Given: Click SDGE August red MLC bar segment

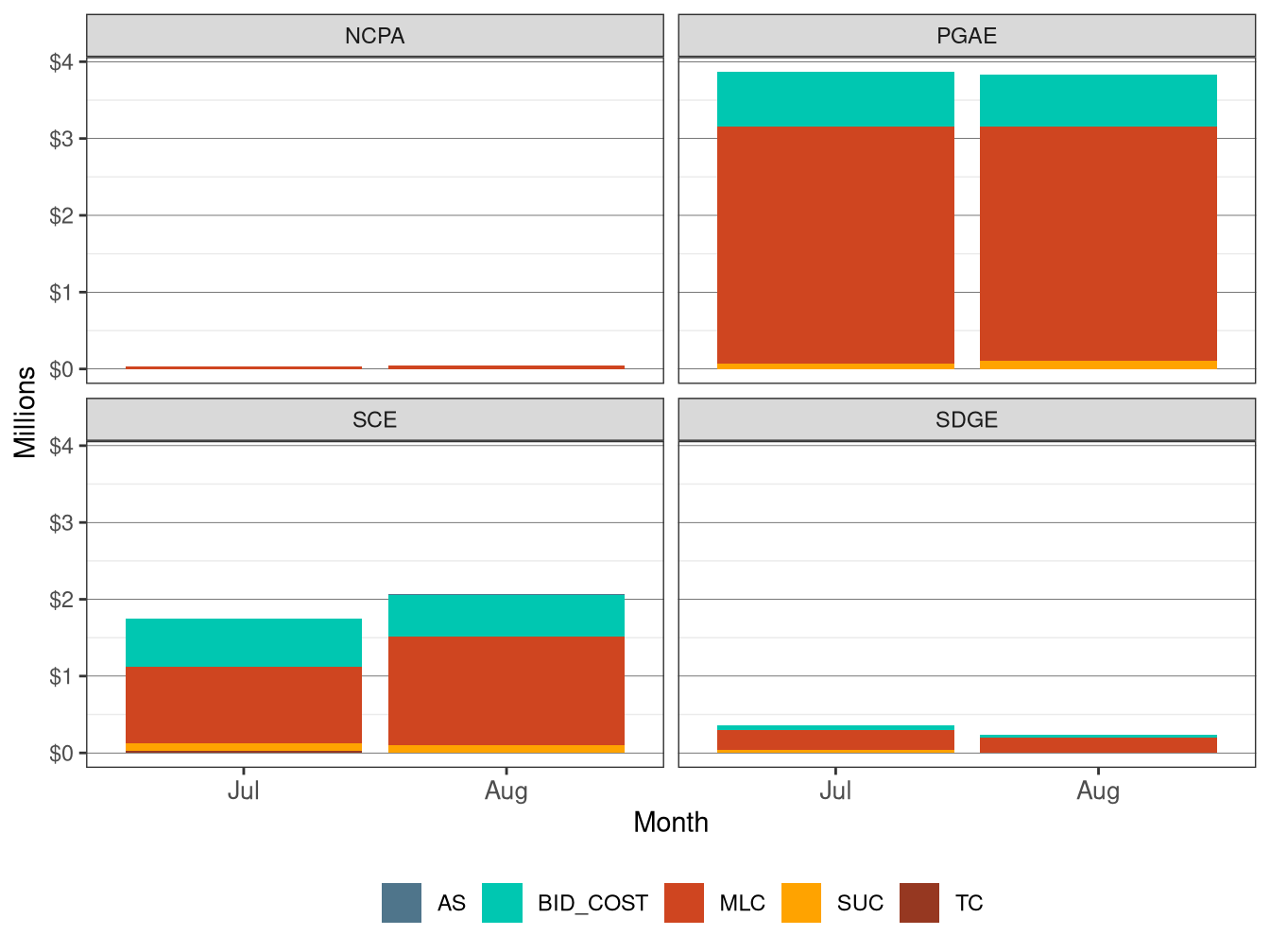Looking at the screenshot, I should pos(1098,745).
